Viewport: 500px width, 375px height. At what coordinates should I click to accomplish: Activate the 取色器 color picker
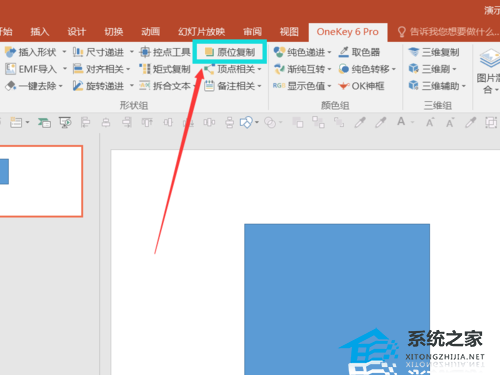click(359, 52)
